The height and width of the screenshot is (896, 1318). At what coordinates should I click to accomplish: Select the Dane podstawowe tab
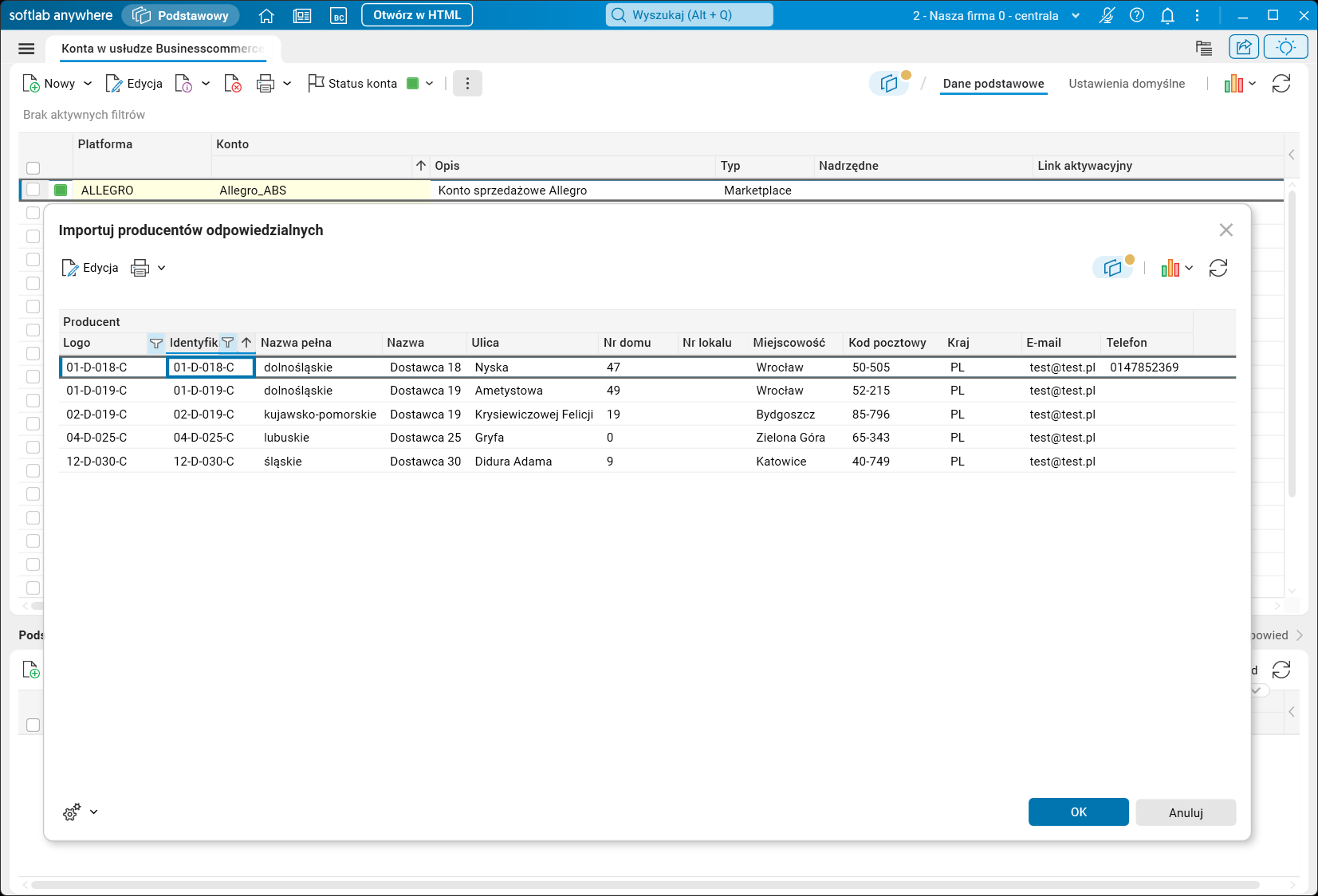[993, 84]
